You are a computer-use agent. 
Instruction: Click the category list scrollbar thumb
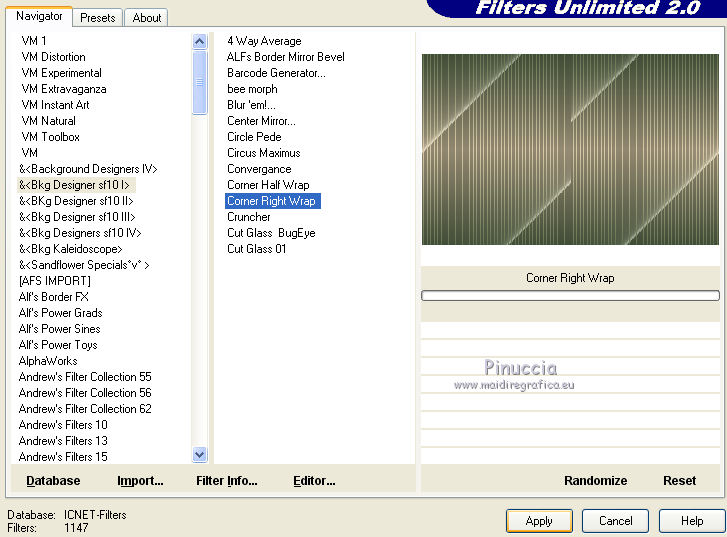tap(199, 82)
